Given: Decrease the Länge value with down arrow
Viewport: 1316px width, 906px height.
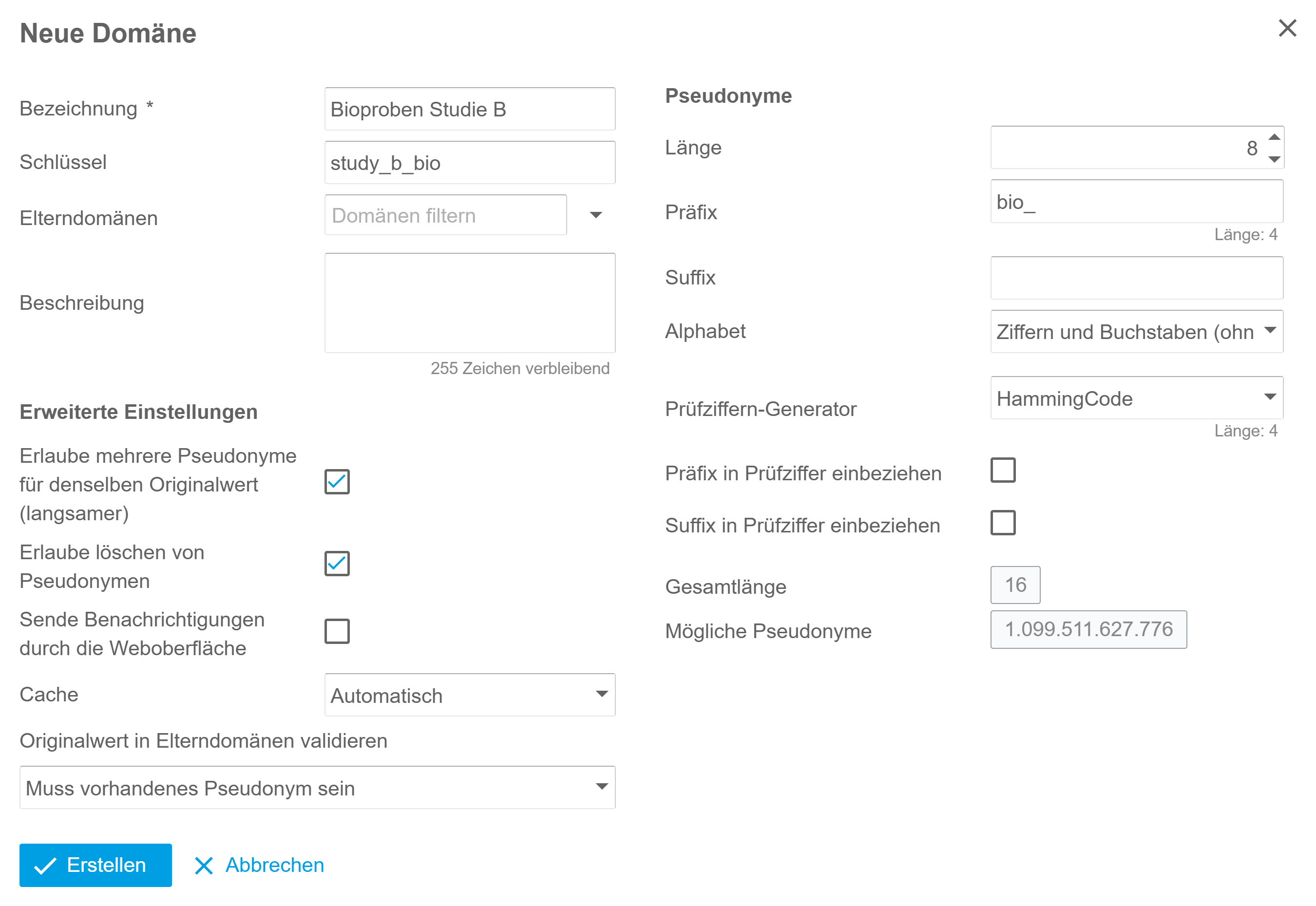Looking at the screenshot, I should (1274, 159).
